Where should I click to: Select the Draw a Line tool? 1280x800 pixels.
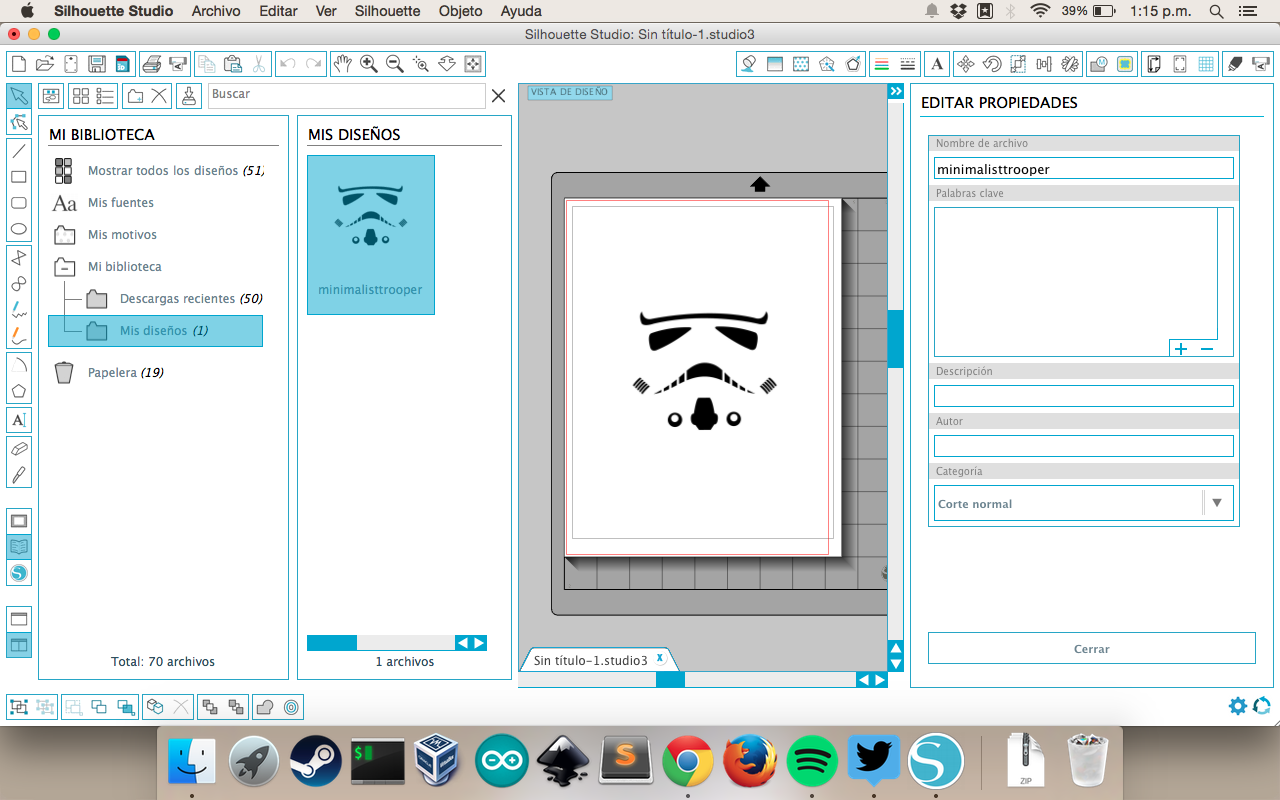pyautogui.click(x=18, y=151)
